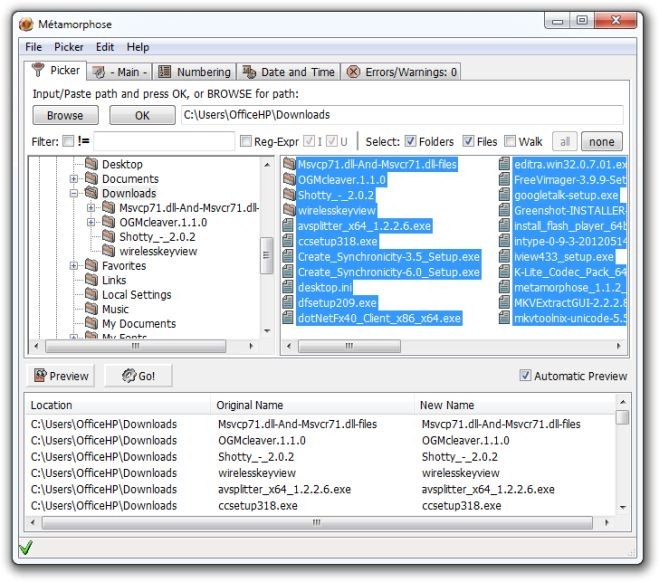Screen dimensions: 660x582
Task: Toggle the Automatic Preview checkbox
Action: pyautogui.click(x=525, y=376)
